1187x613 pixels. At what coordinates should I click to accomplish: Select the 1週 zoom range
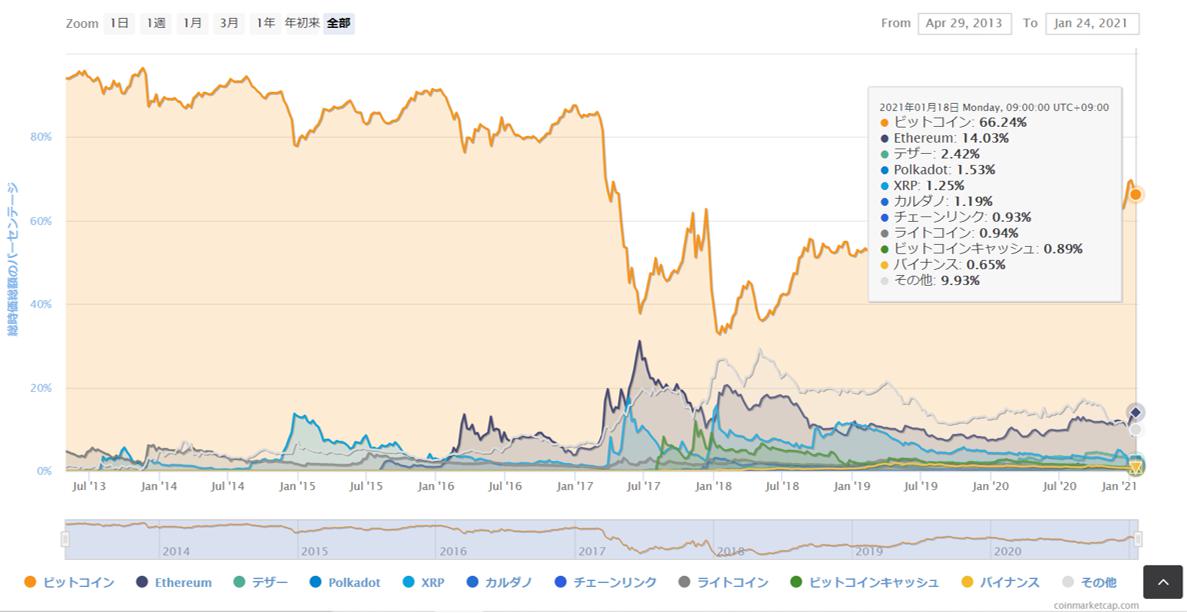[x=156, y=23]
